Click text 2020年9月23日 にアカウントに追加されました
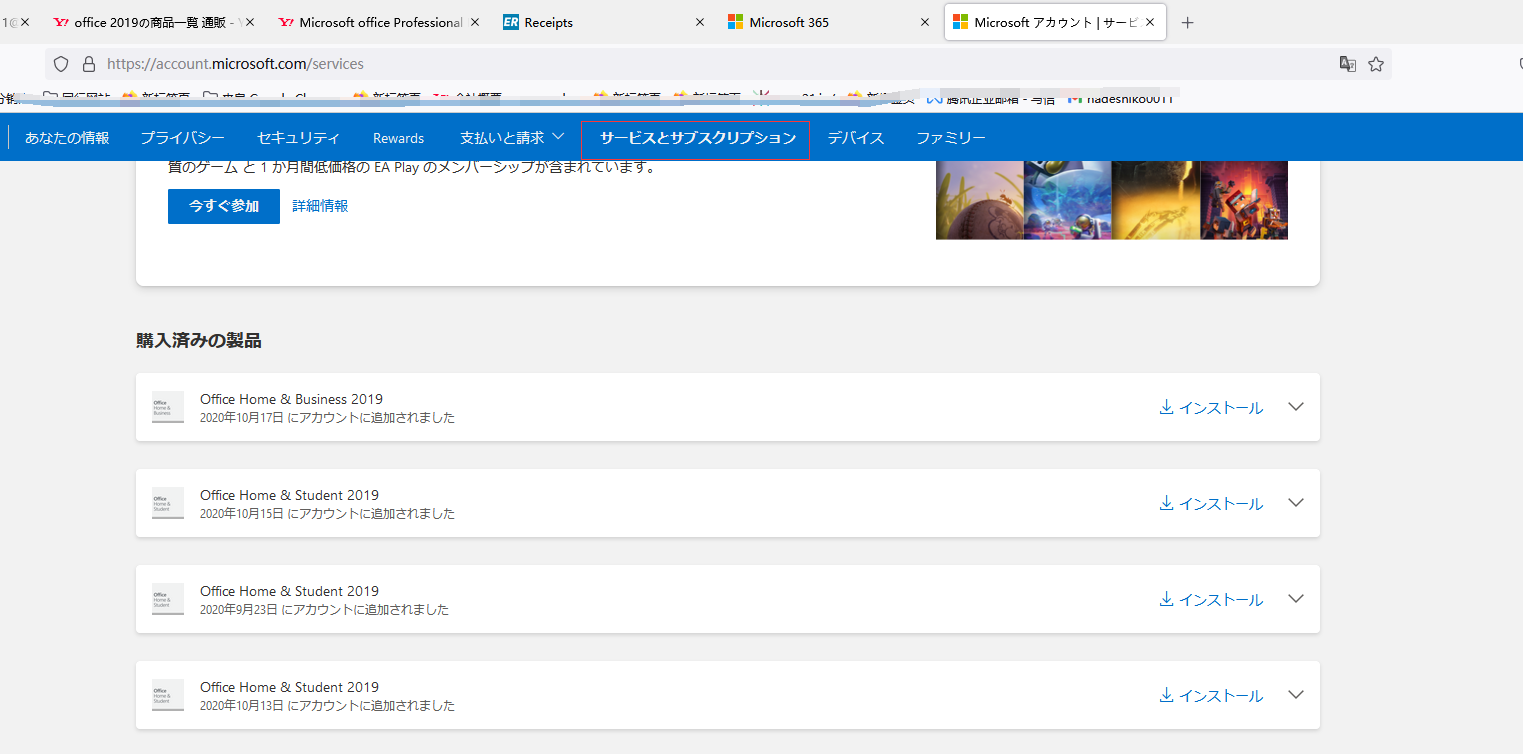 (324, 610)
